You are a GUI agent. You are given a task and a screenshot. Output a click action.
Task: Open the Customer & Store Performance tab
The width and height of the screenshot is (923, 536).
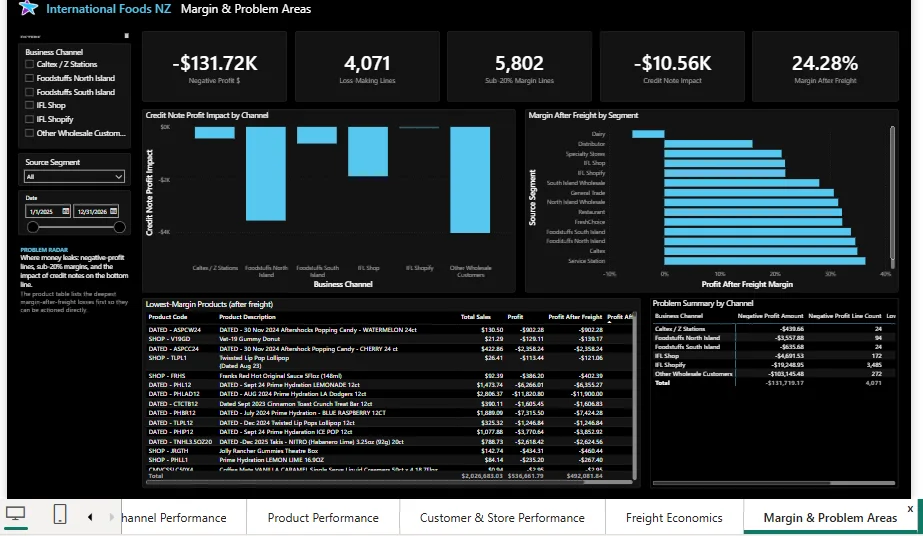coord(502,518)
